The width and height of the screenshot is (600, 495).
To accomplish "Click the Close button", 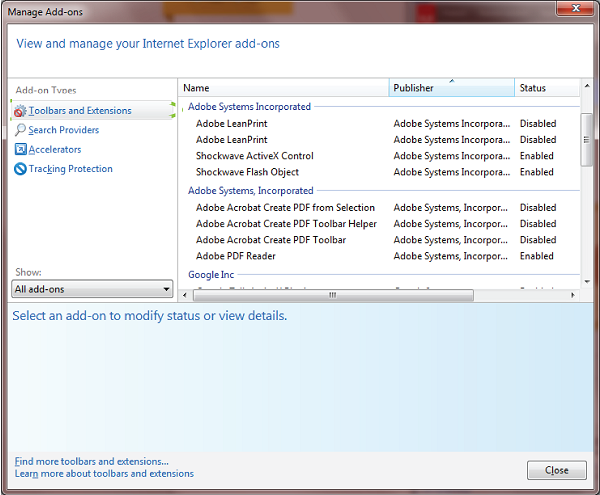I will 556,470.
